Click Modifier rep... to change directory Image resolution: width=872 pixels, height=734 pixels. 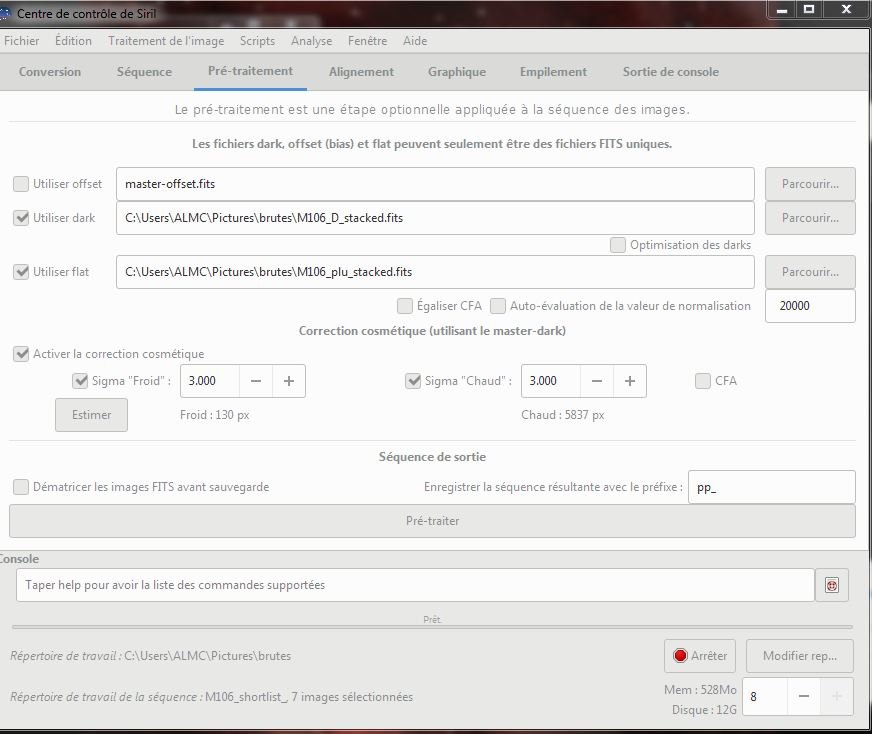tap(799, 656)
